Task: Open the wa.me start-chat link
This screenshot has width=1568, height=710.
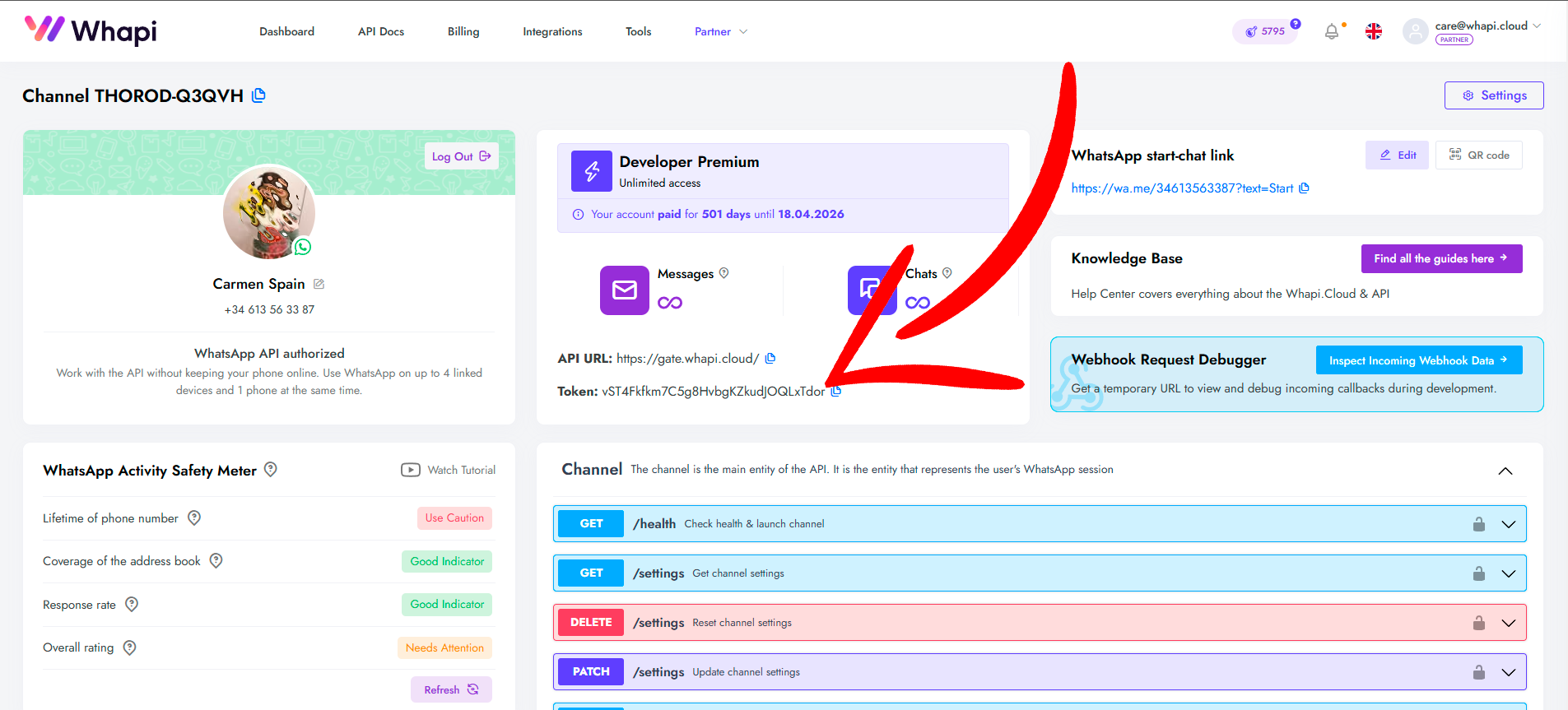Action: click(1182, 188)
